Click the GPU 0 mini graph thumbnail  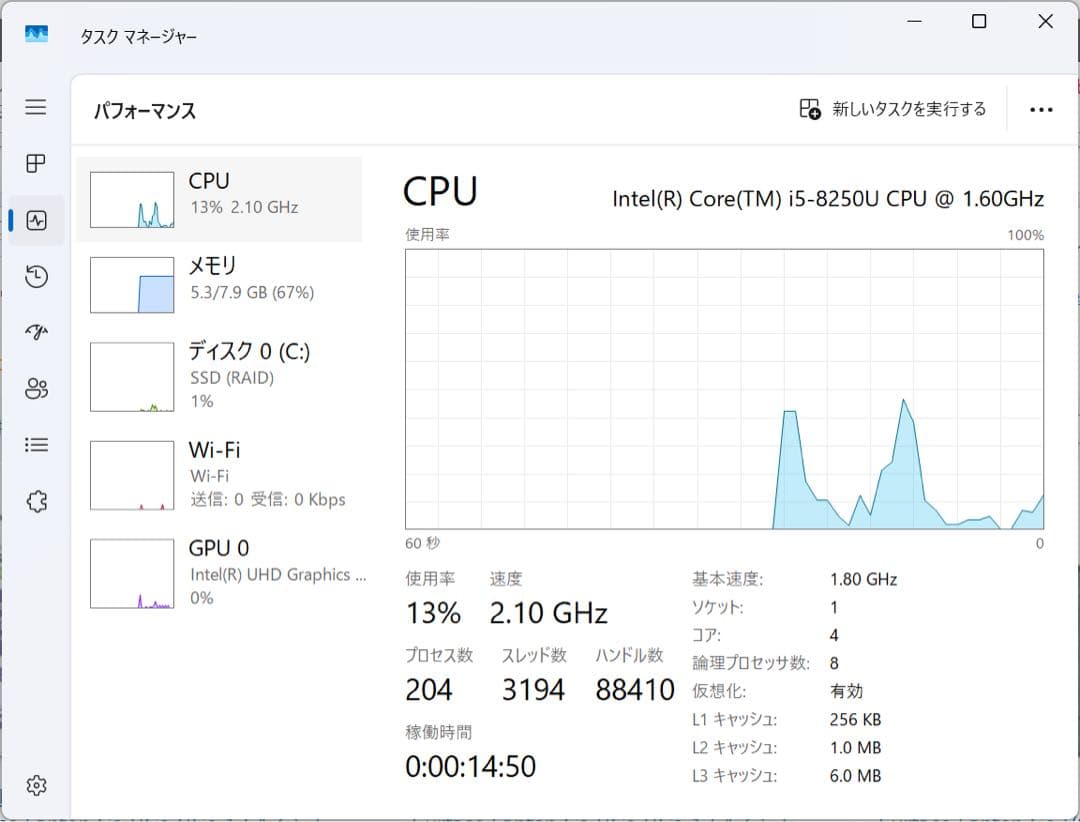pyautogui.click(x=131, y=572)
